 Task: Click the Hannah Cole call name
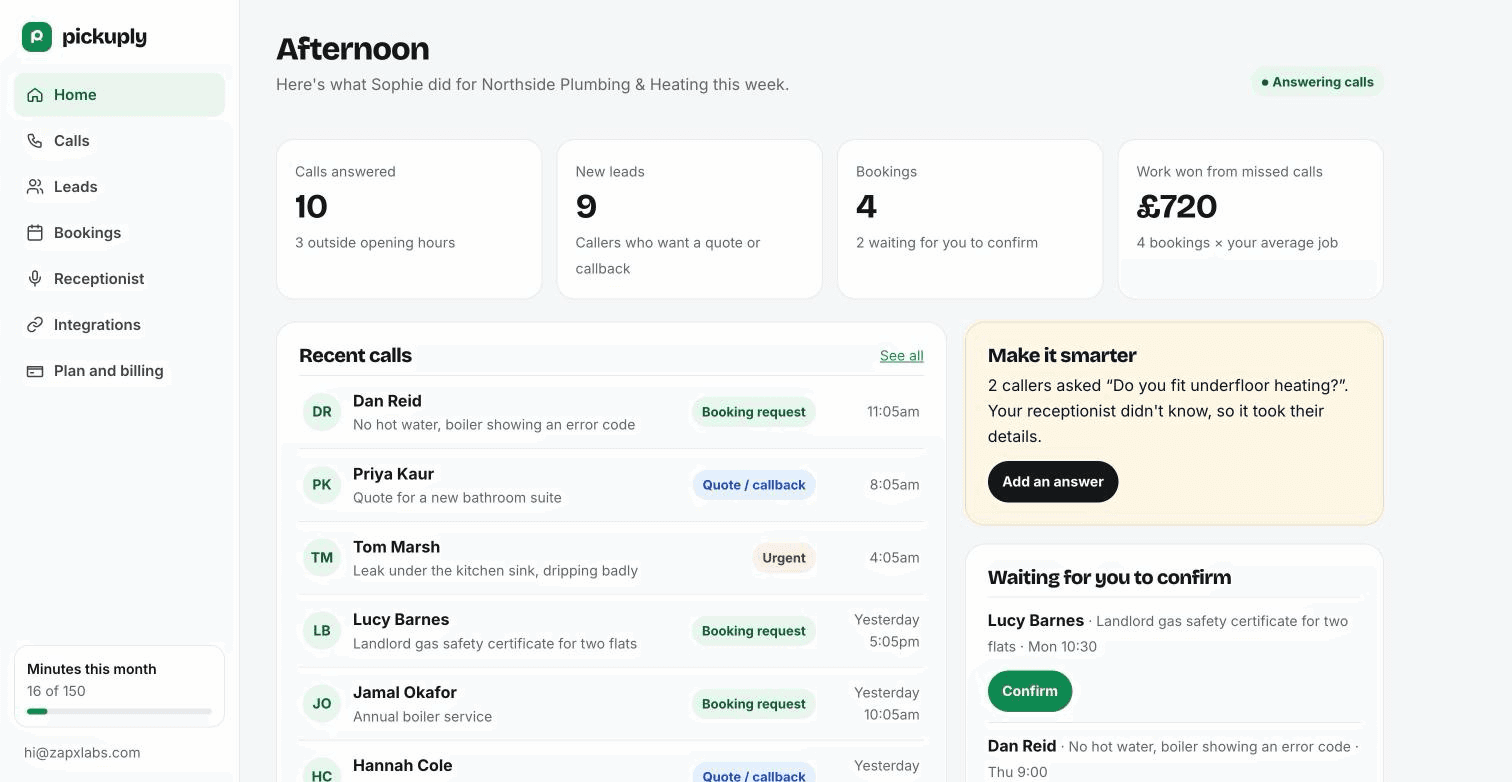pos(403,766)
